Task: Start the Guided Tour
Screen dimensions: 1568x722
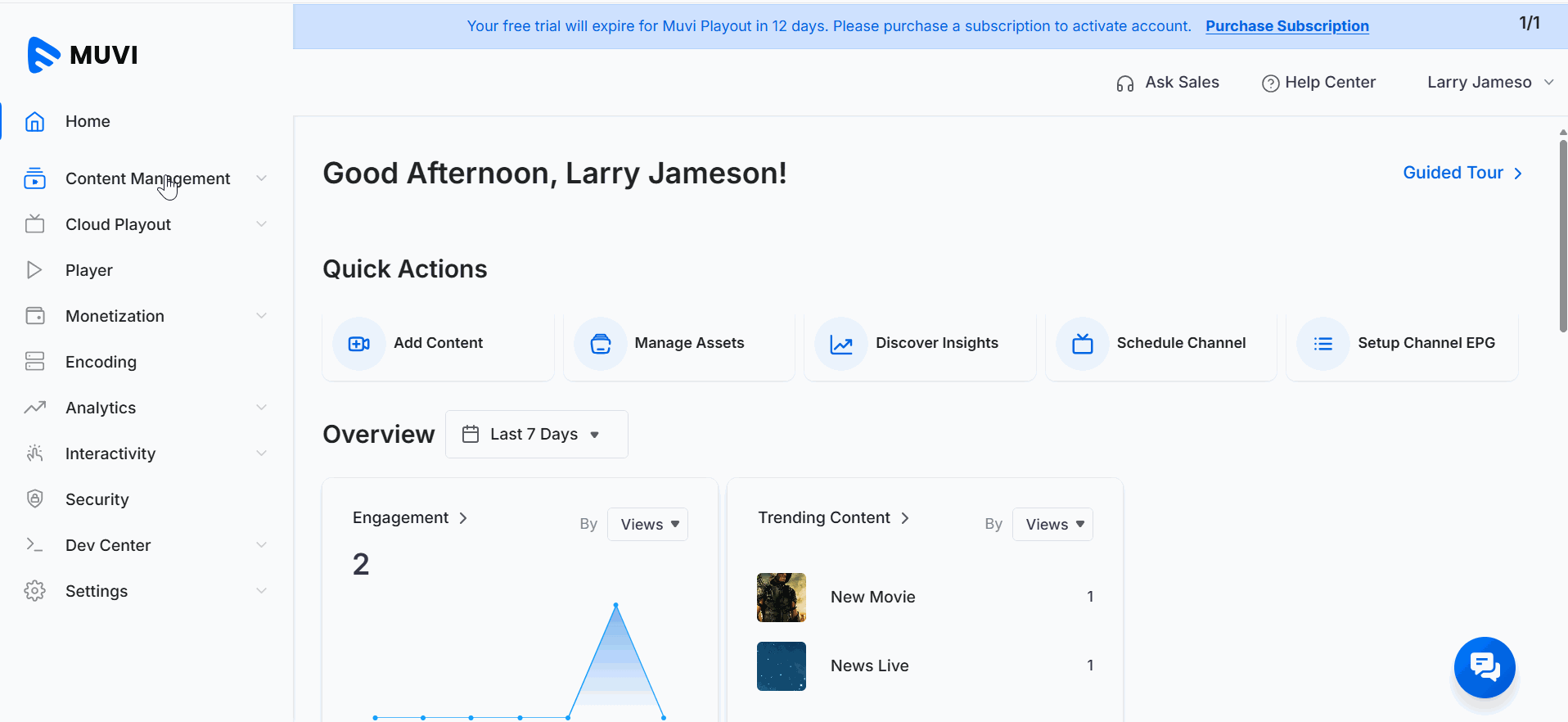Action: click(x=1462, y=173)
